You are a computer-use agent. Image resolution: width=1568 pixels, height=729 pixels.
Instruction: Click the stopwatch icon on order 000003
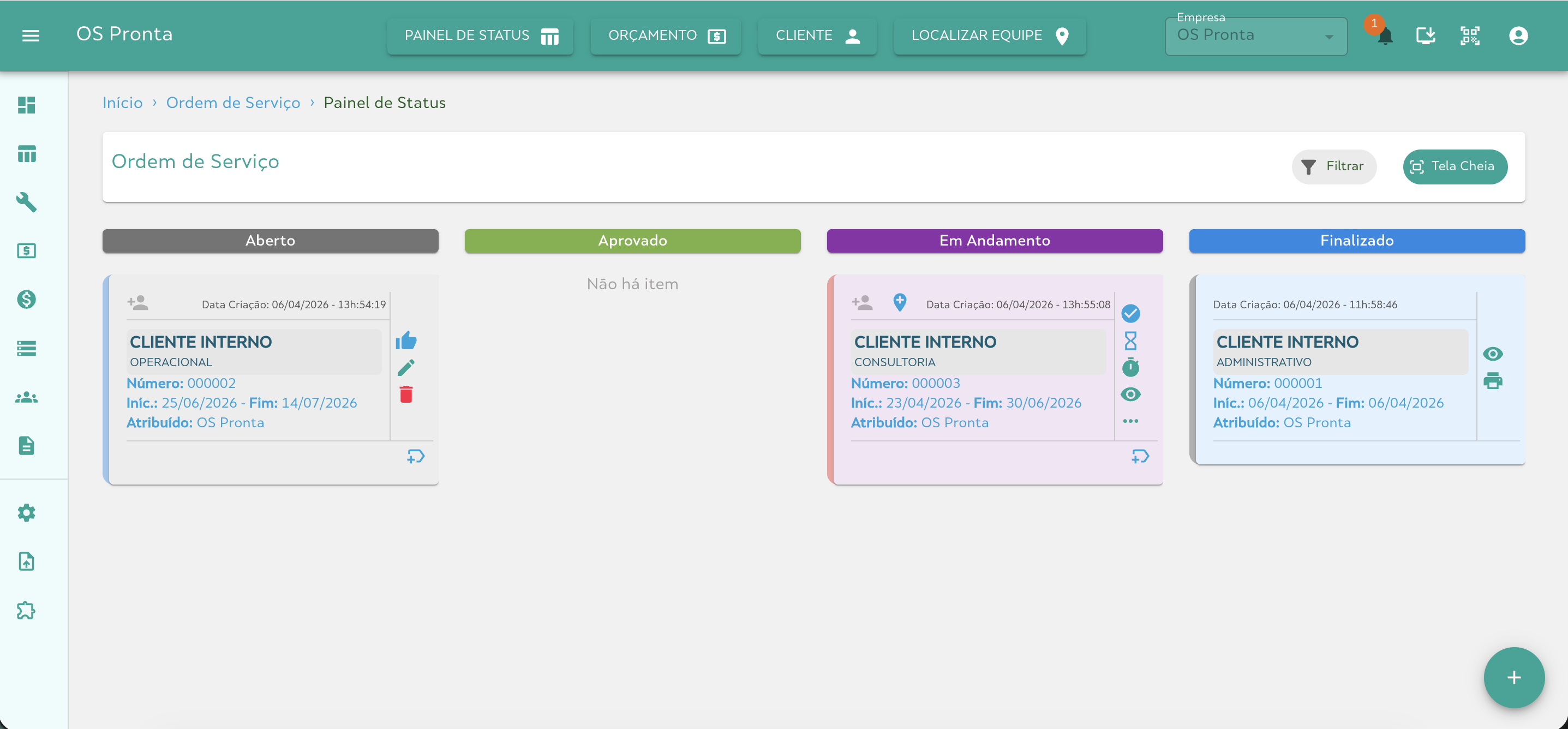point(1132,367)
